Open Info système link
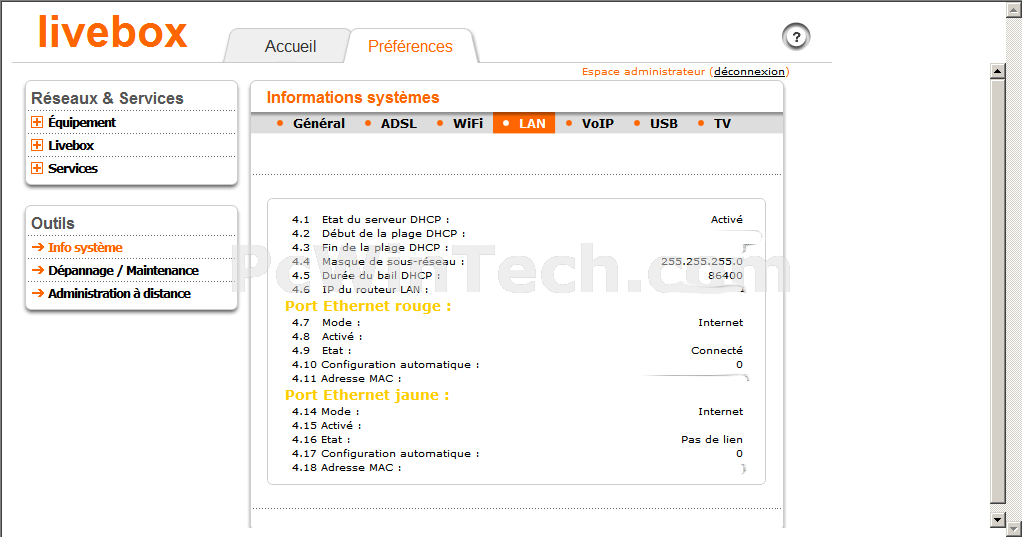This screenshot has width=1022, height=537. (x=85, y=248)
